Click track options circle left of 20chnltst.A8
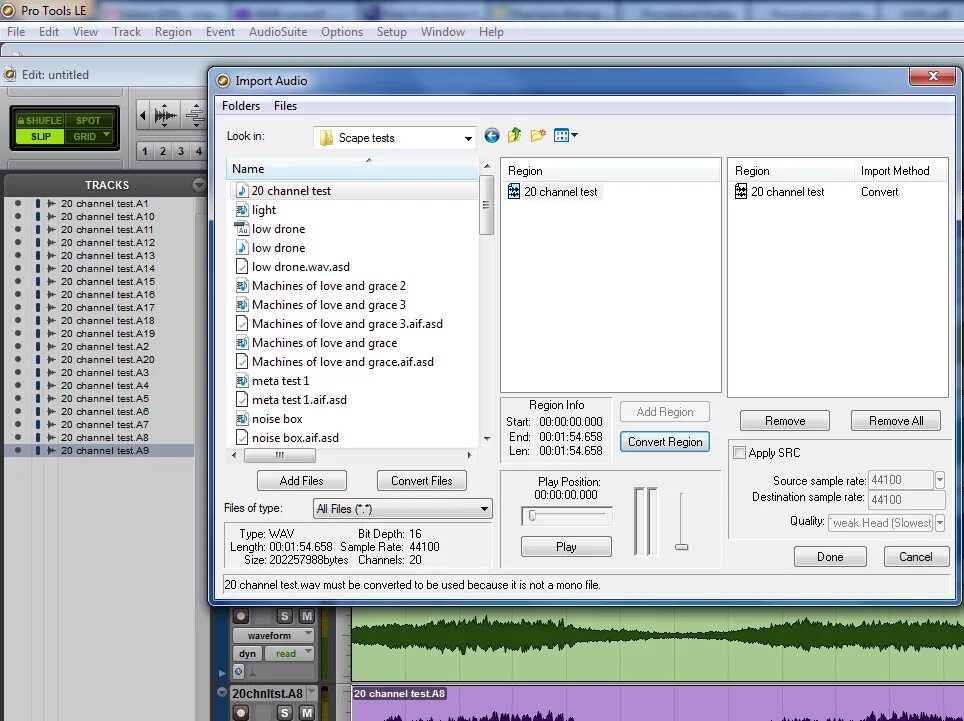This screenshot has width=964, height=721. click(222, 692)
